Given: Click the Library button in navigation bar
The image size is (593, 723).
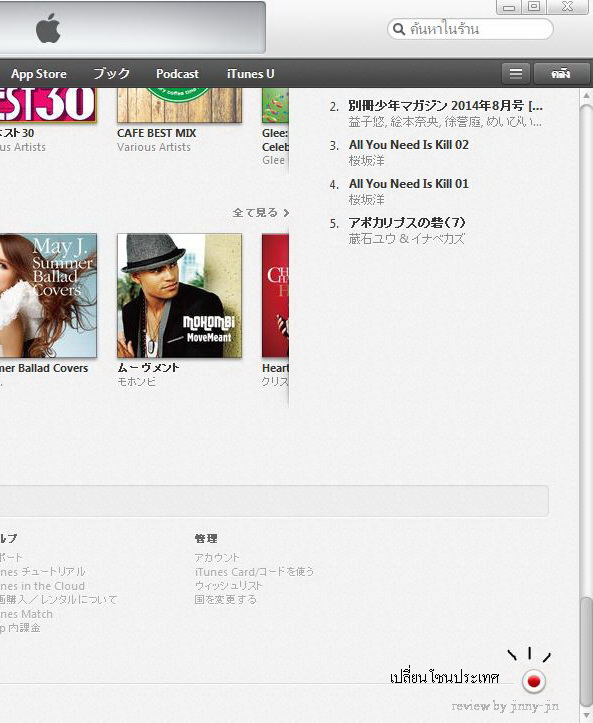Looking at the screenshot, I should (561, 74).
